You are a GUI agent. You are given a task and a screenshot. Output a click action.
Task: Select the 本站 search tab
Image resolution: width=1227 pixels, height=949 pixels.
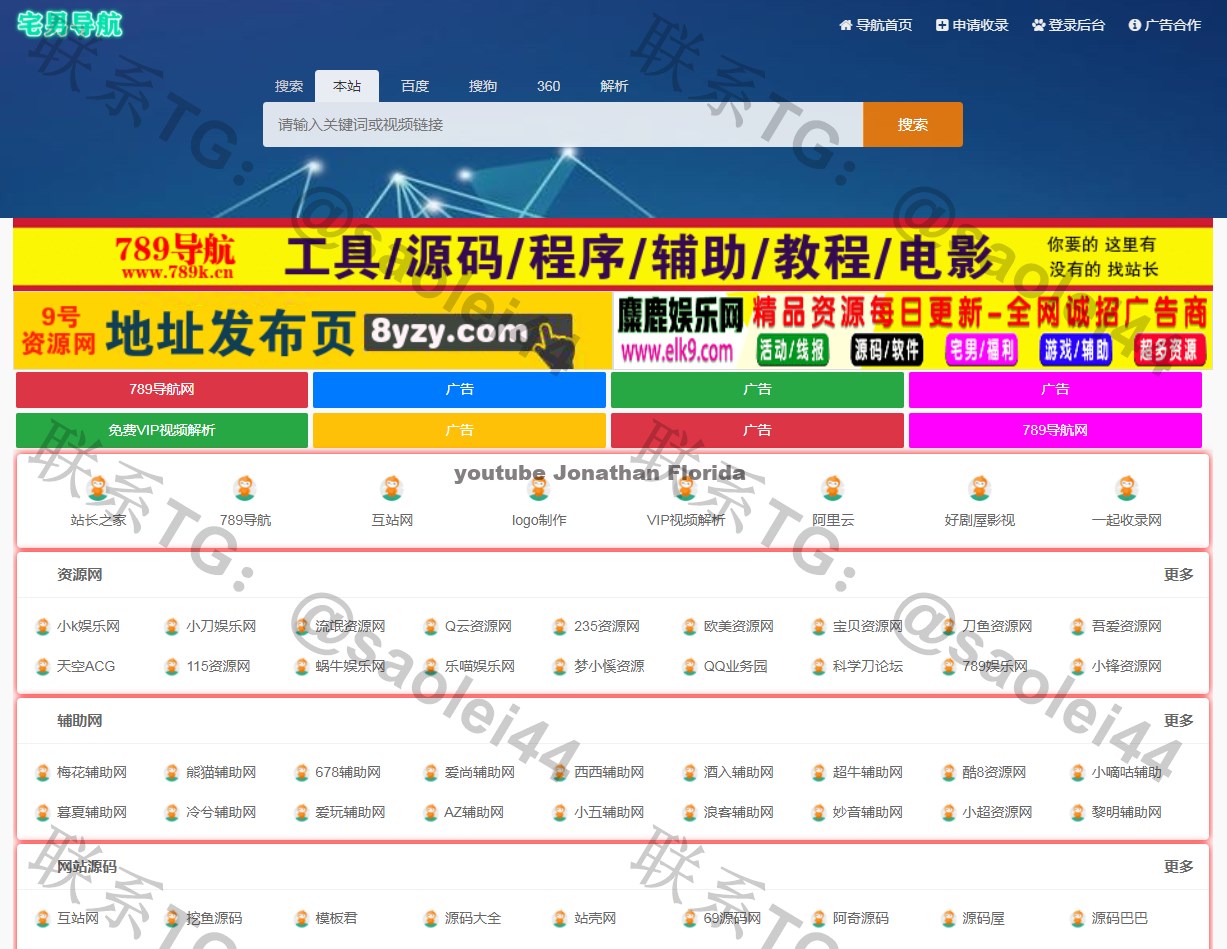347,86
